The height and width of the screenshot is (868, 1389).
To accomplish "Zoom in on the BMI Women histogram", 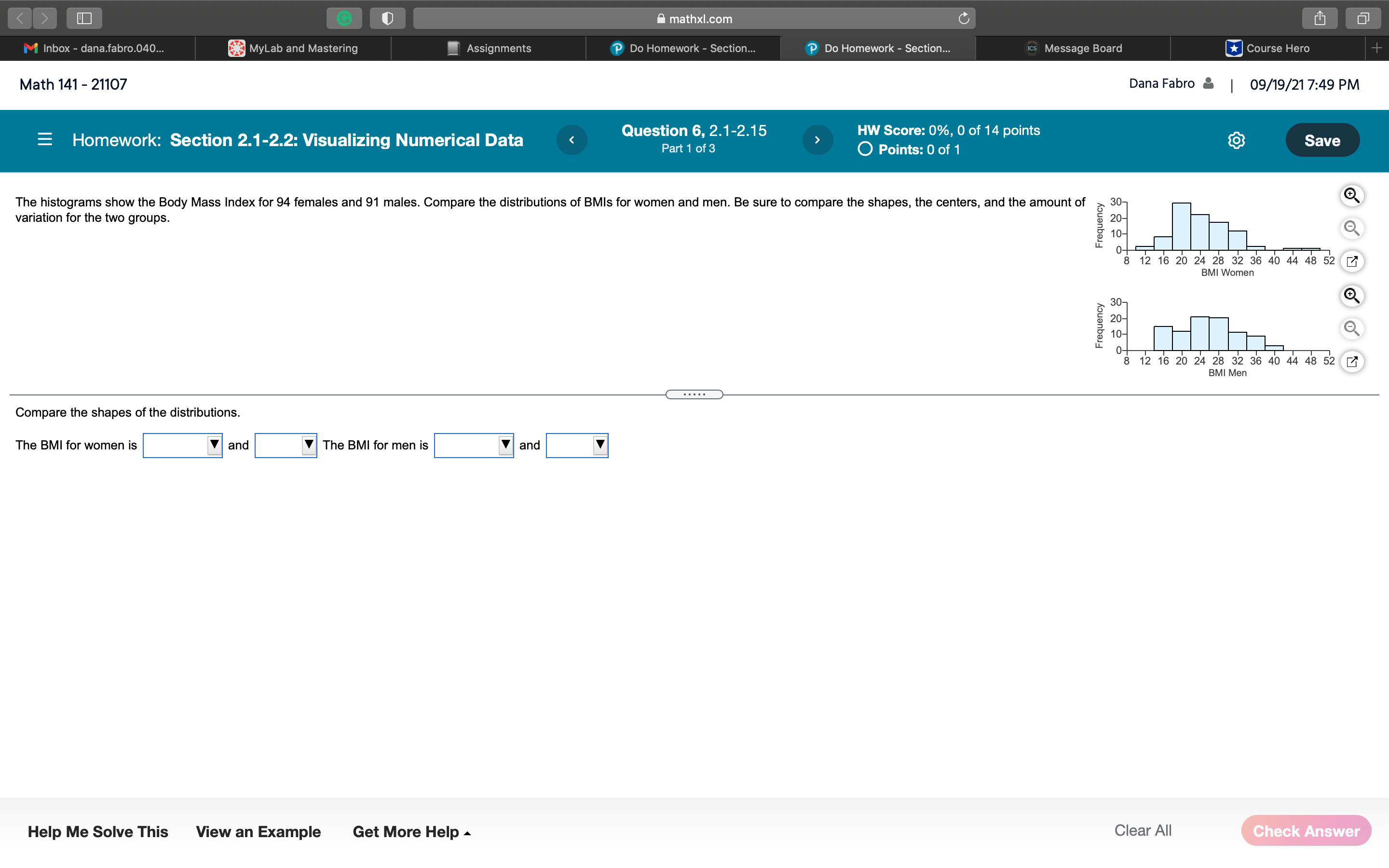I will pos(1351,196).
